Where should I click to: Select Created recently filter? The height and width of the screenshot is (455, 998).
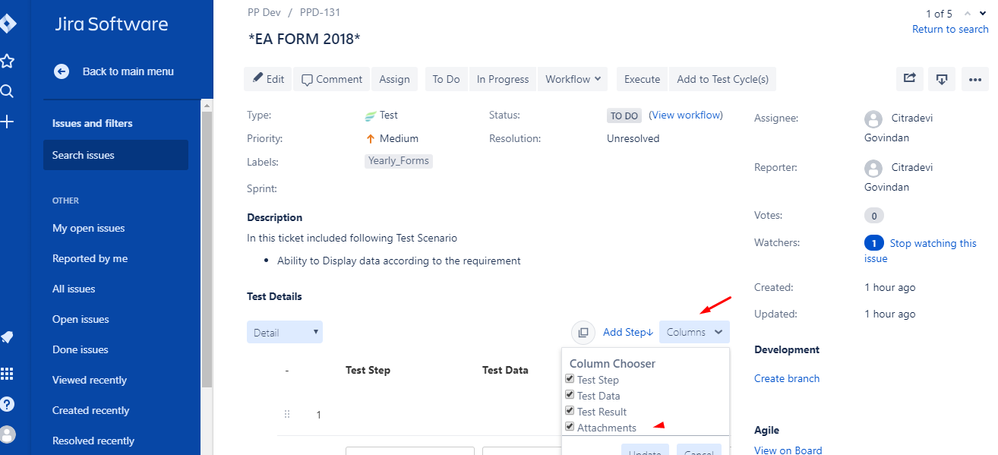point(91,410)
